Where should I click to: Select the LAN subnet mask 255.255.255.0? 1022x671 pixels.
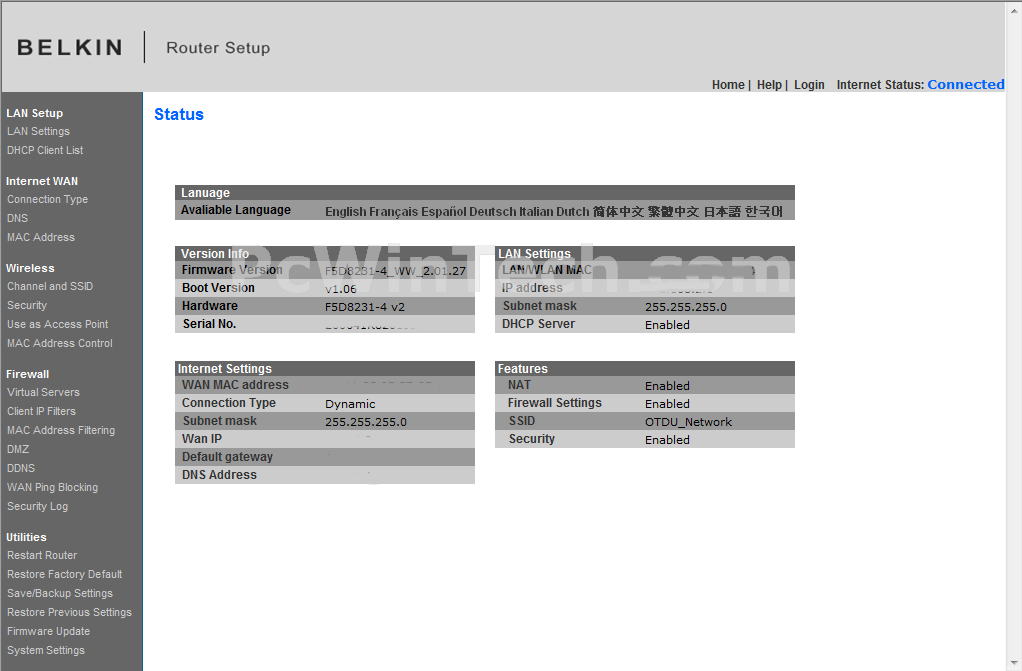point(686,306)
